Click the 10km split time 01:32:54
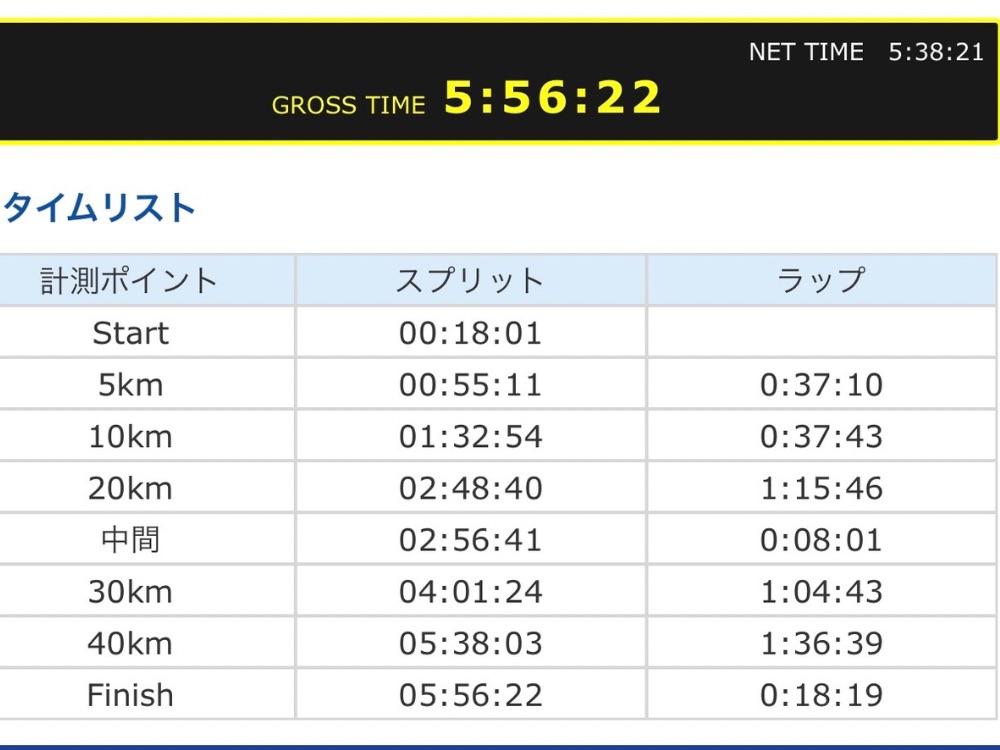This screenshot has width=1000, height=750. click(x=470, y=437)
